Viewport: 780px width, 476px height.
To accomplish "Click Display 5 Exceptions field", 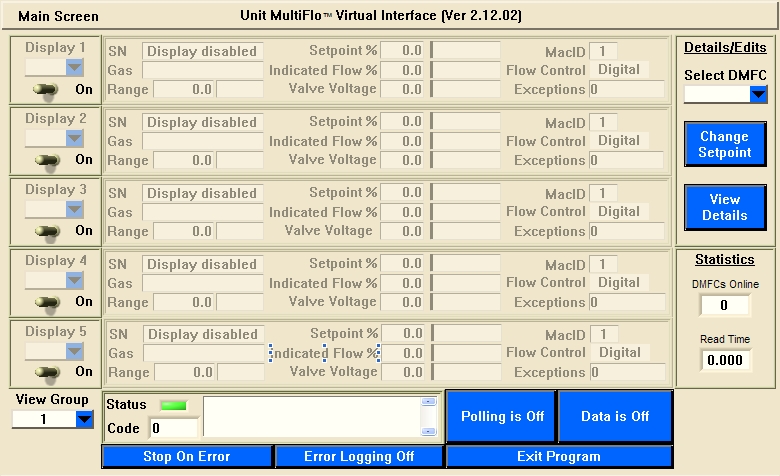I will 628,372.
